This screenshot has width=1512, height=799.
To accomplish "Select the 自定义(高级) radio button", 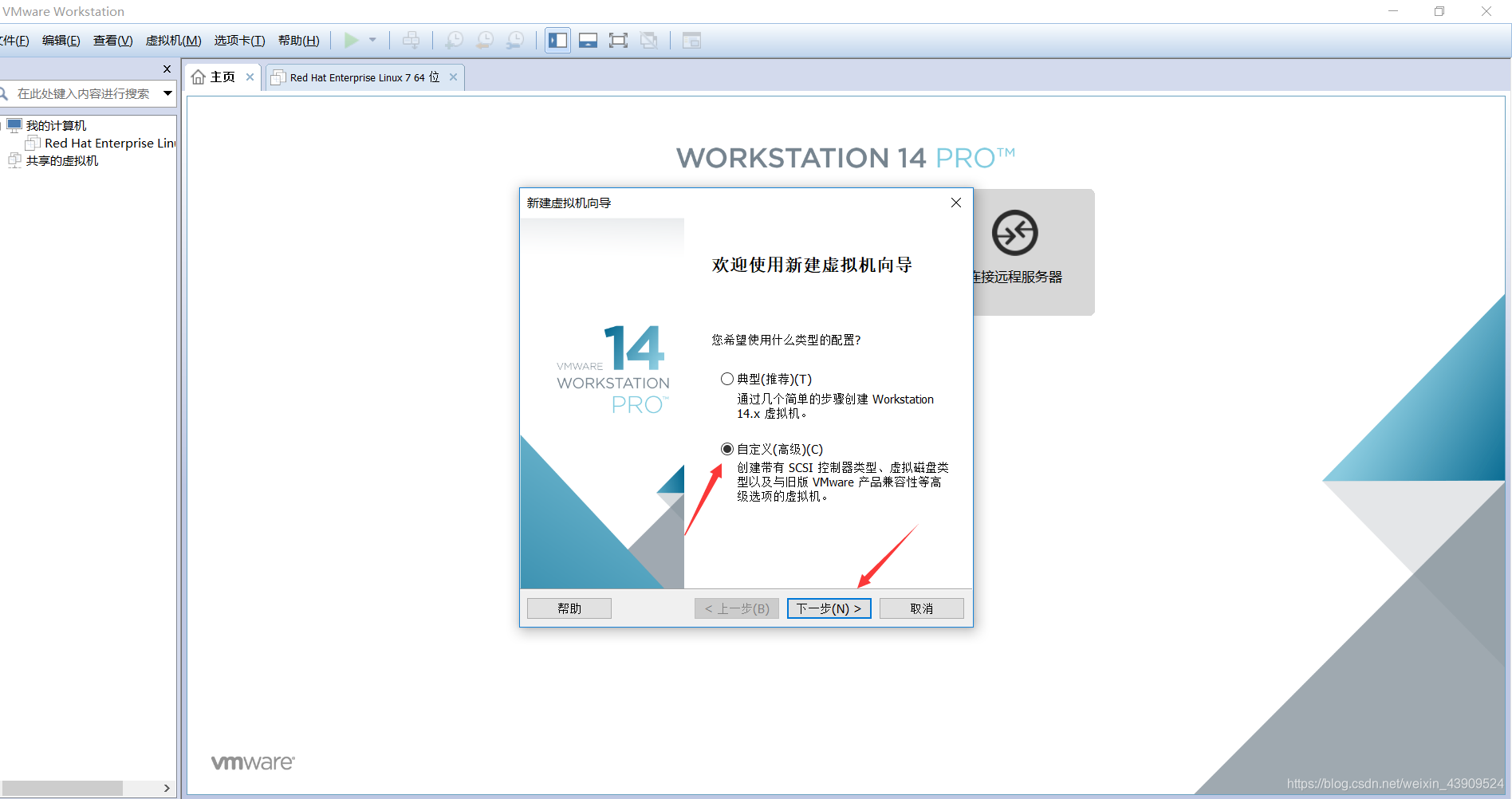I will point(727,449).
